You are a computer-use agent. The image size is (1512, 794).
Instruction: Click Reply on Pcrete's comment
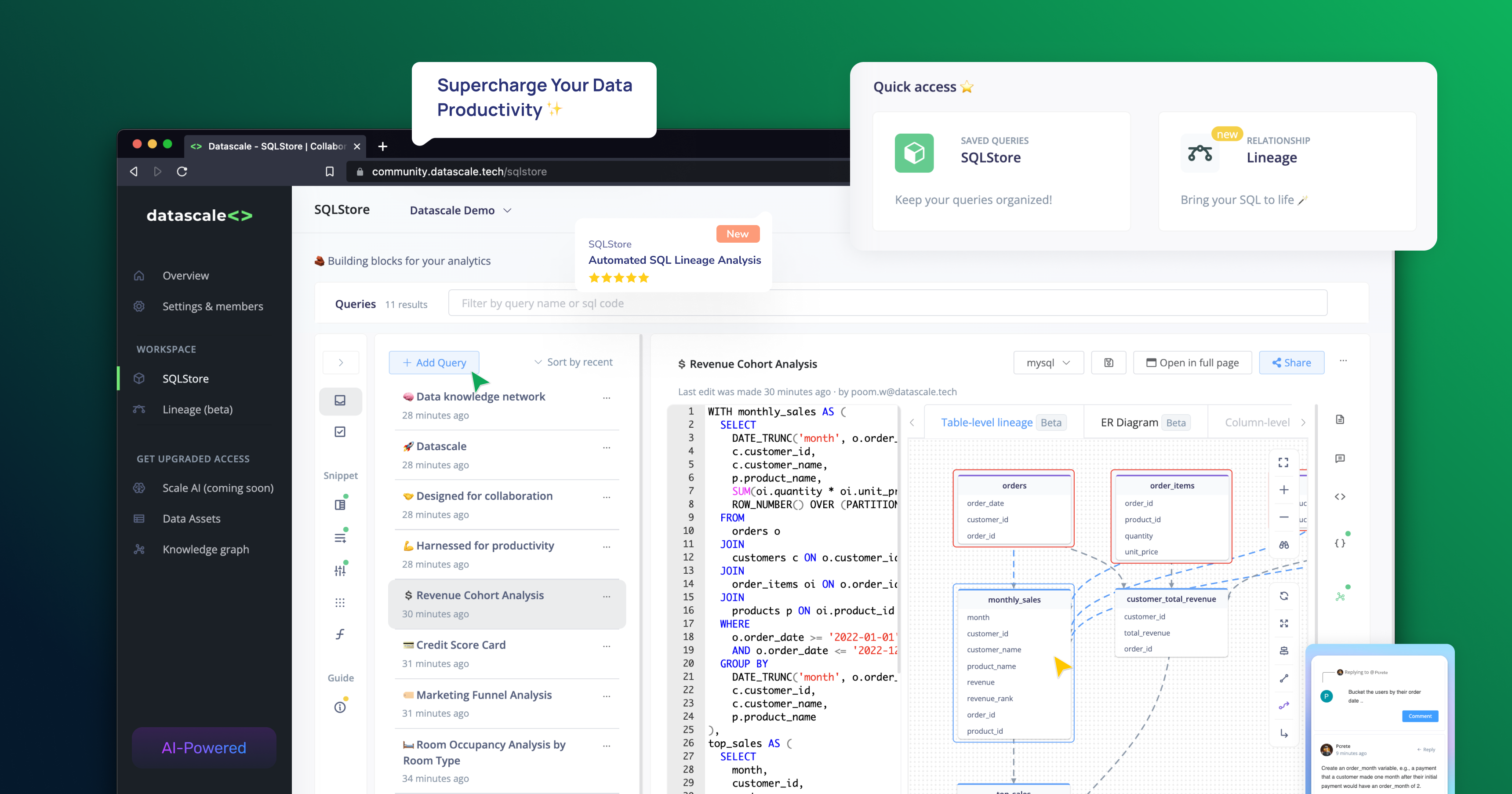1426,749
